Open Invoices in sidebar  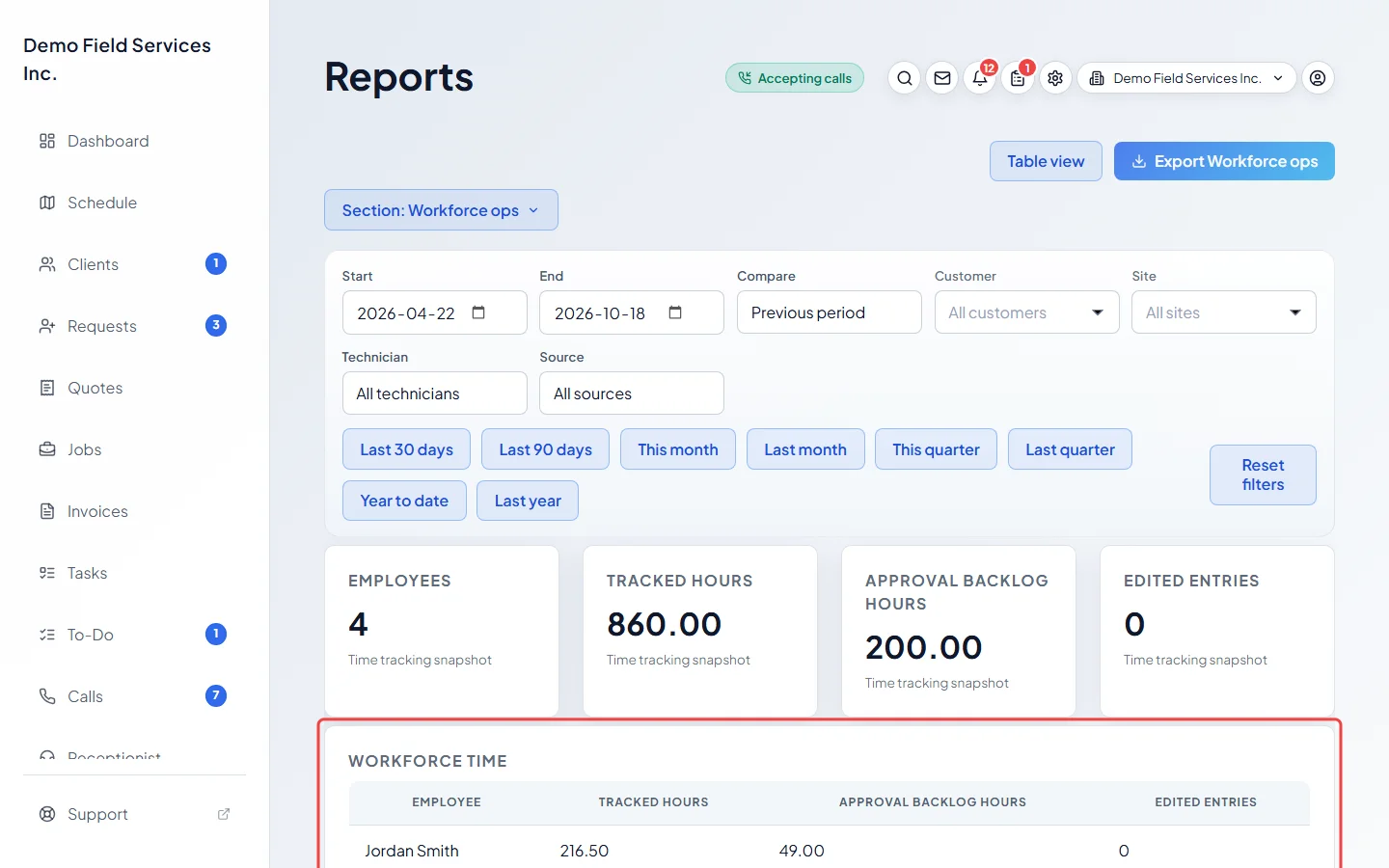(x=135, y=511)
